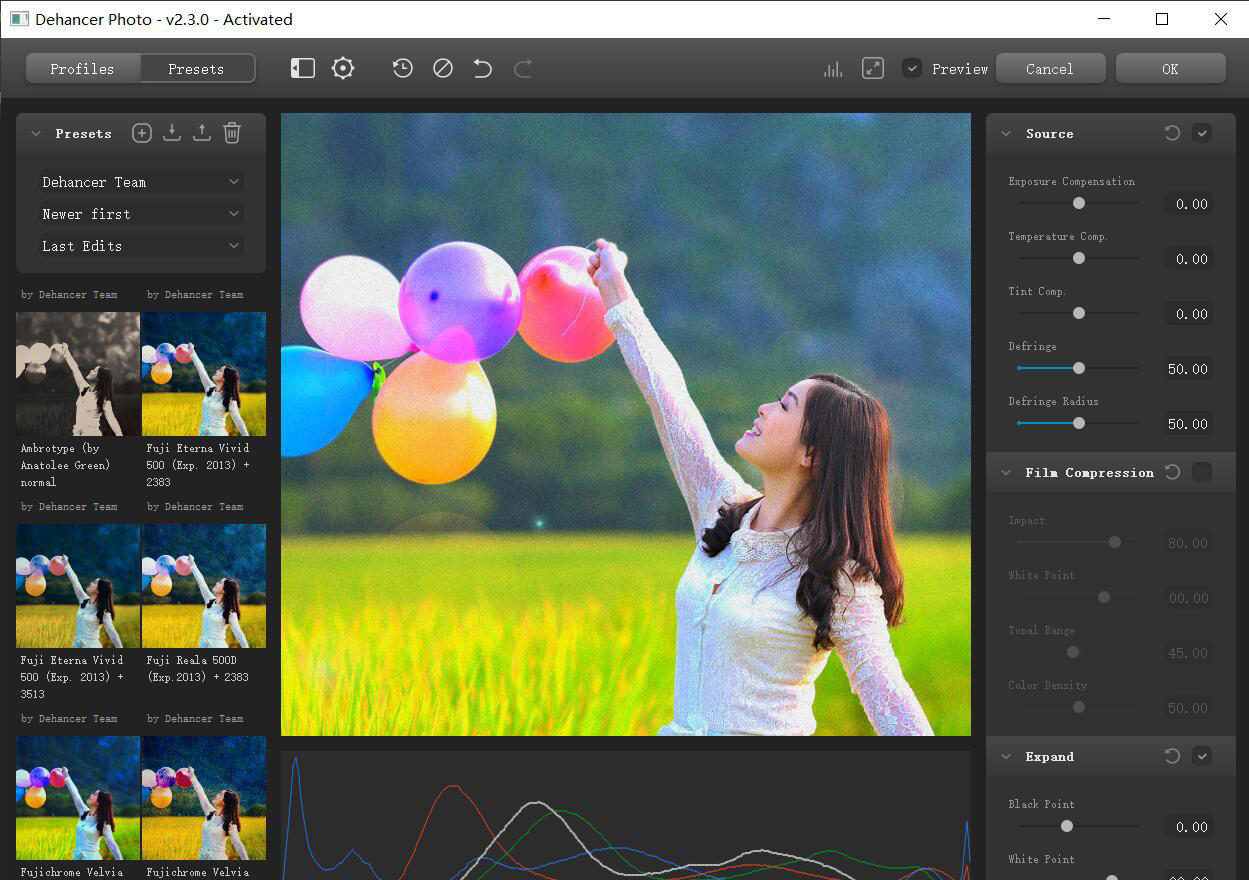Reset the Source section settings
The width and height of the screenshot is (1249, 880).
[1171, 132]
